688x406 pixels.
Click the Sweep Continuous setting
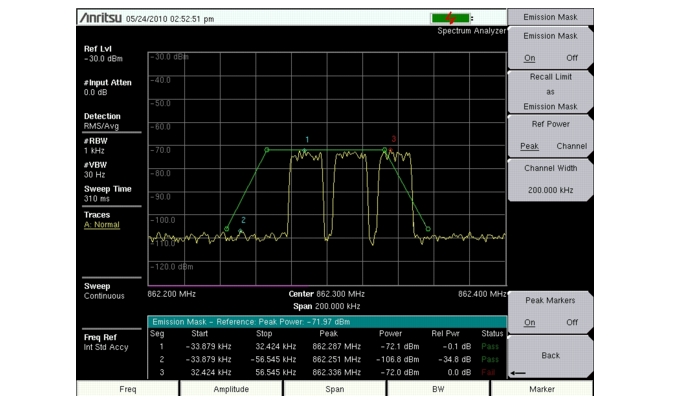click(x=104, y=291)
